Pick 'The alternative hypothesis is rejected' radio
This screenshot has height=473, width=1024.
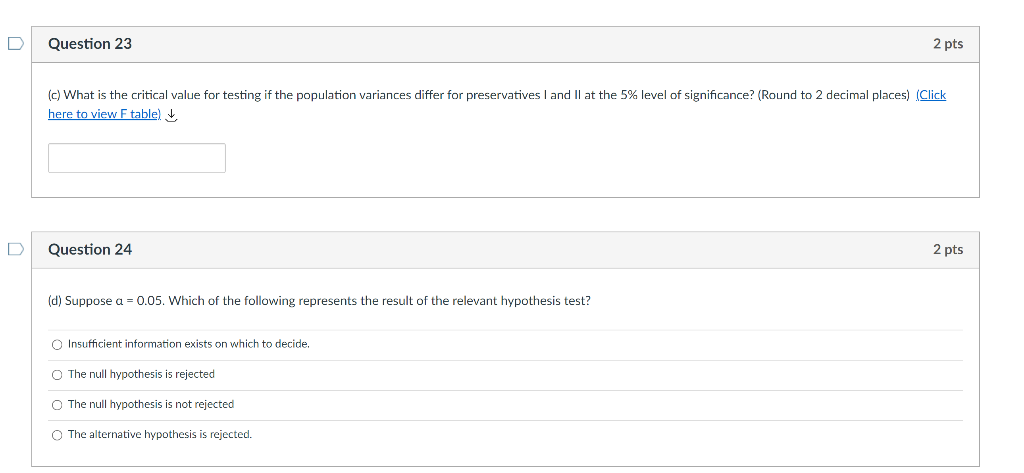[57, 435]
